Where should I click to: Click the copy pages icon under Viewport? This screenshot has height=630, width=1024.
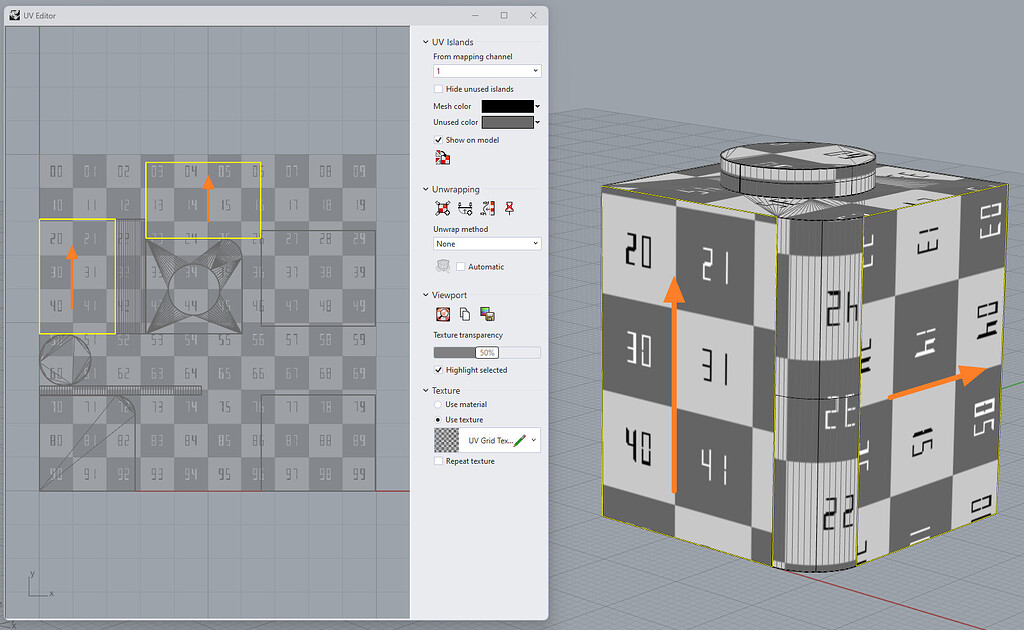coord(466,312)
